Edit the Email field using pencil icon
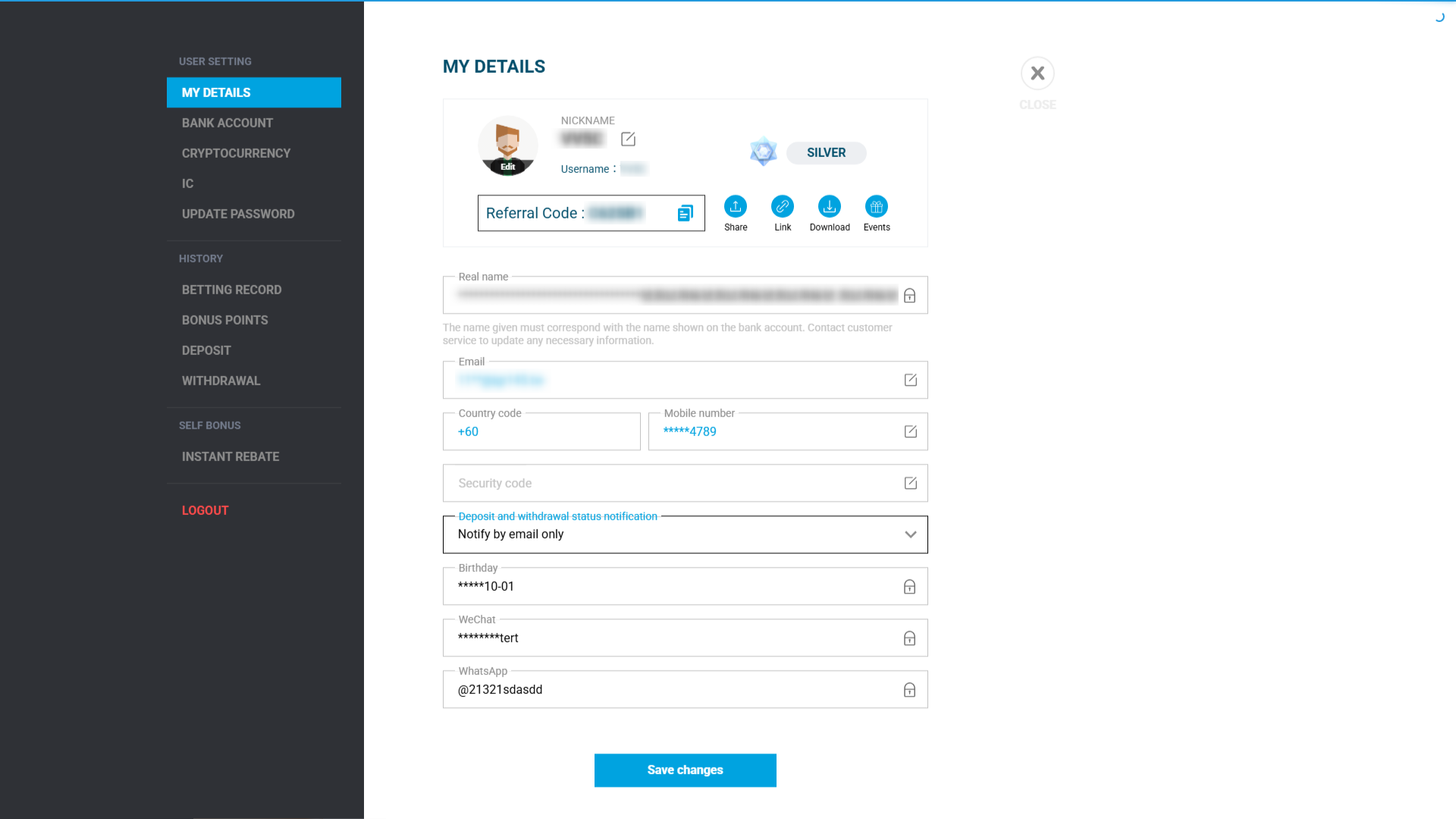Image resolution: width=1456 pixels, height=819 pixels. pos(910,380)
